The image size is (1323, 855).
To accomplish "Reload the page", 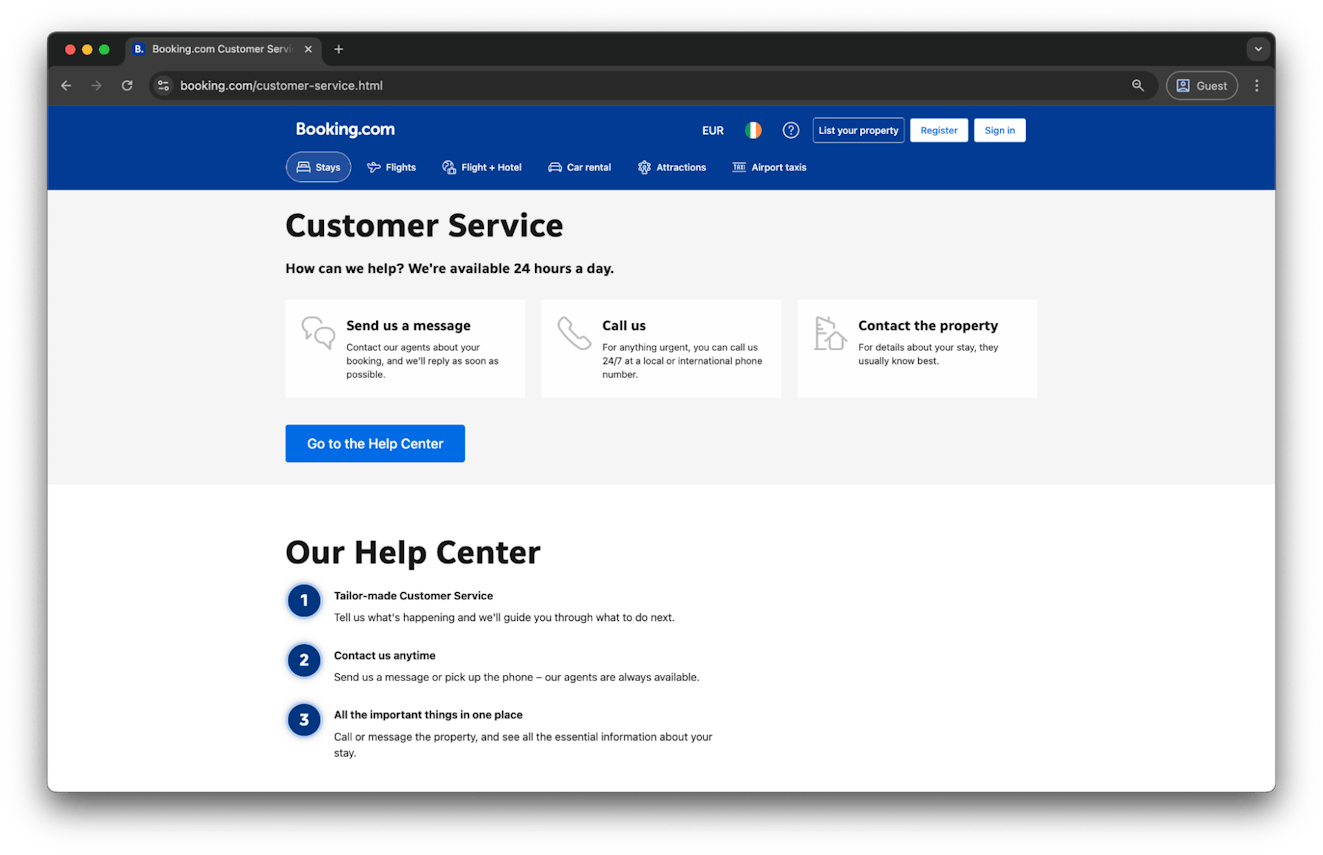I will tap(127, 86).
